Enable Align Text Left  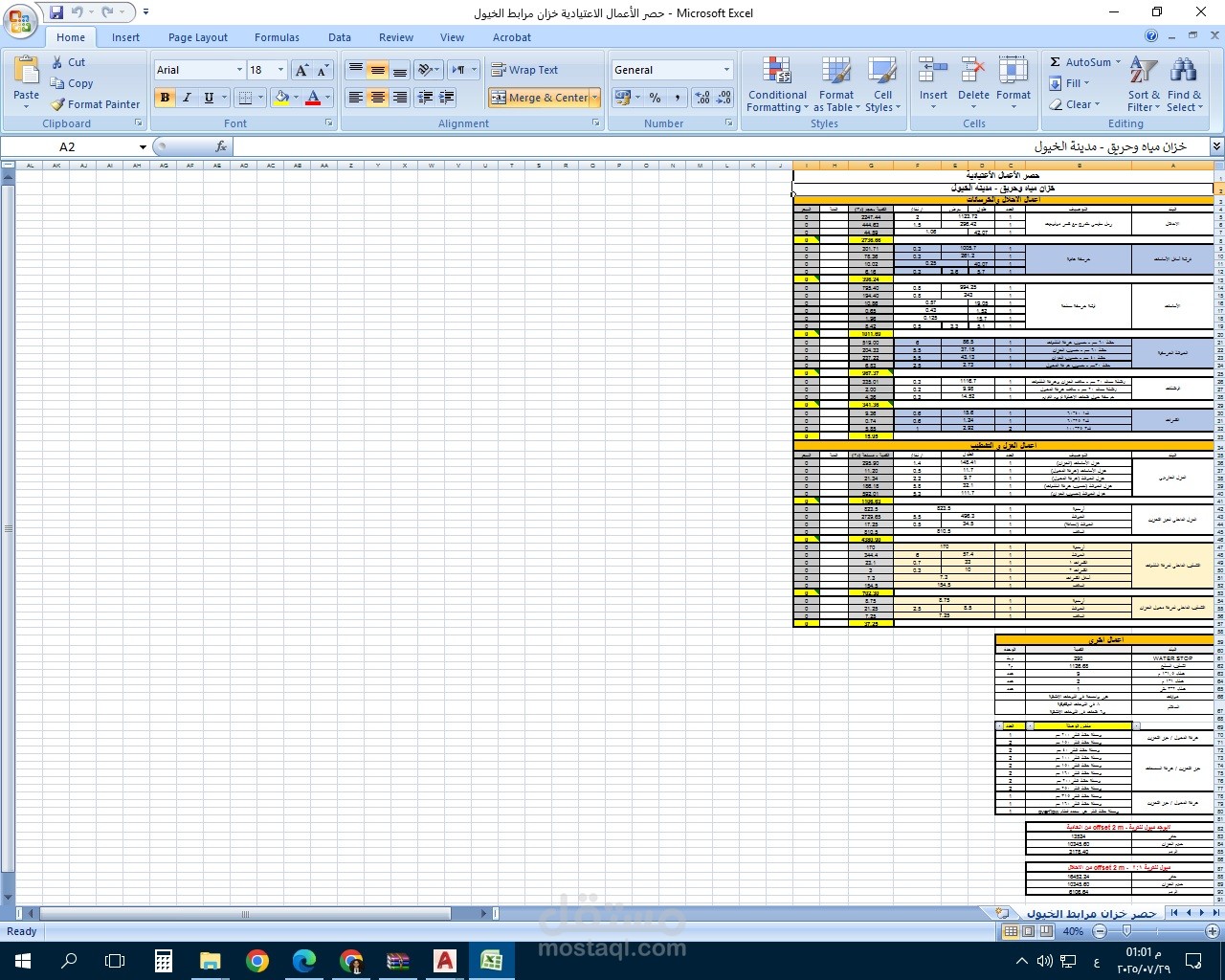pyautogui.click(x=355, y=98)
